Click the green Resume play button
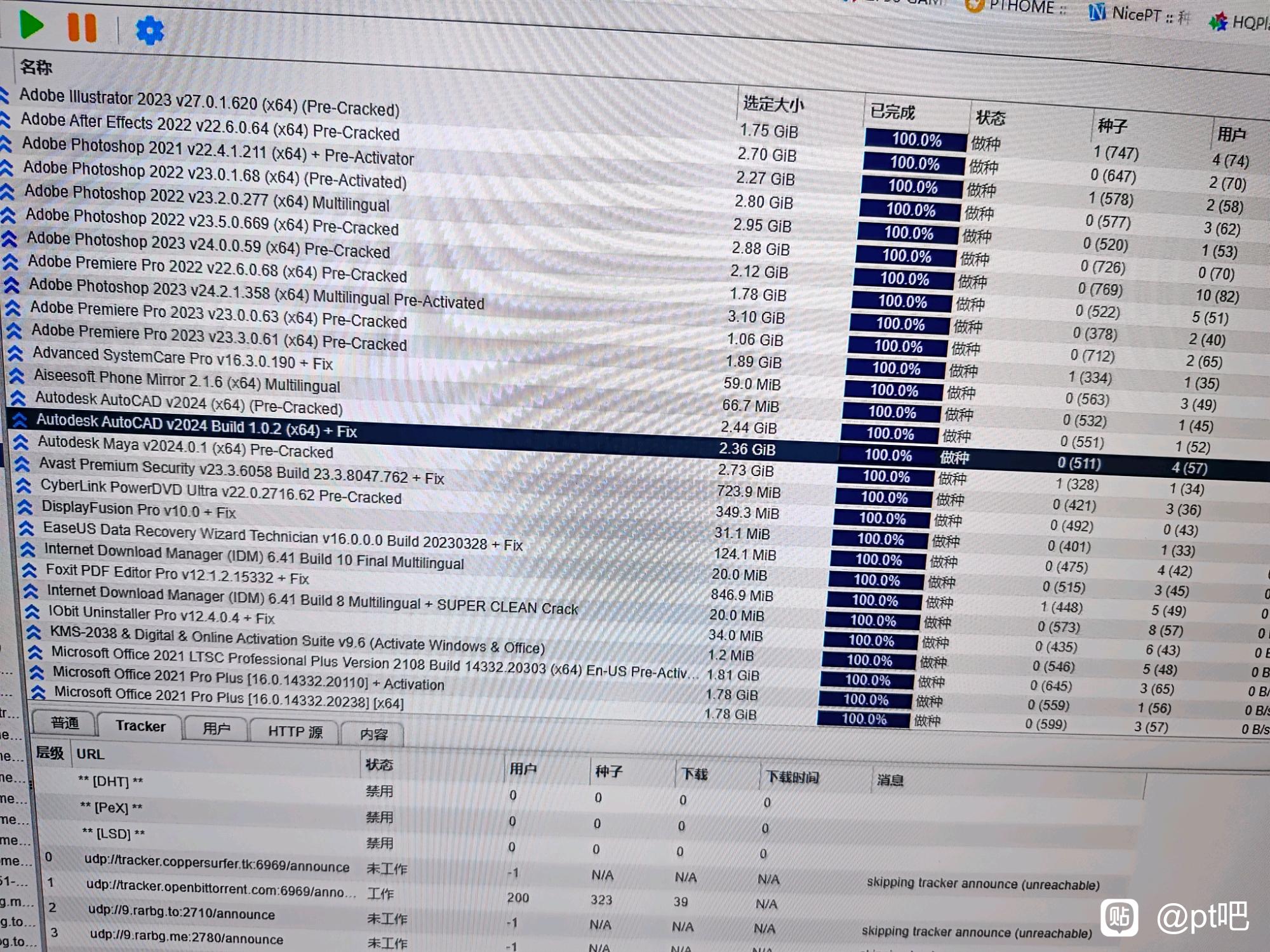 [30, 25]
